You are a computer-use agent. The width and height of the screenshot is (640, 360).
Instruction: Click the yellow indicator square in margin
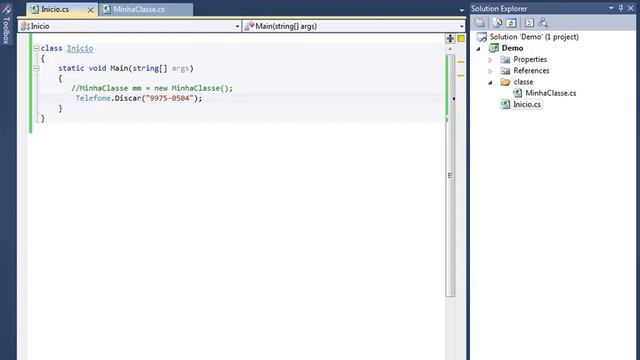point(461,38)
